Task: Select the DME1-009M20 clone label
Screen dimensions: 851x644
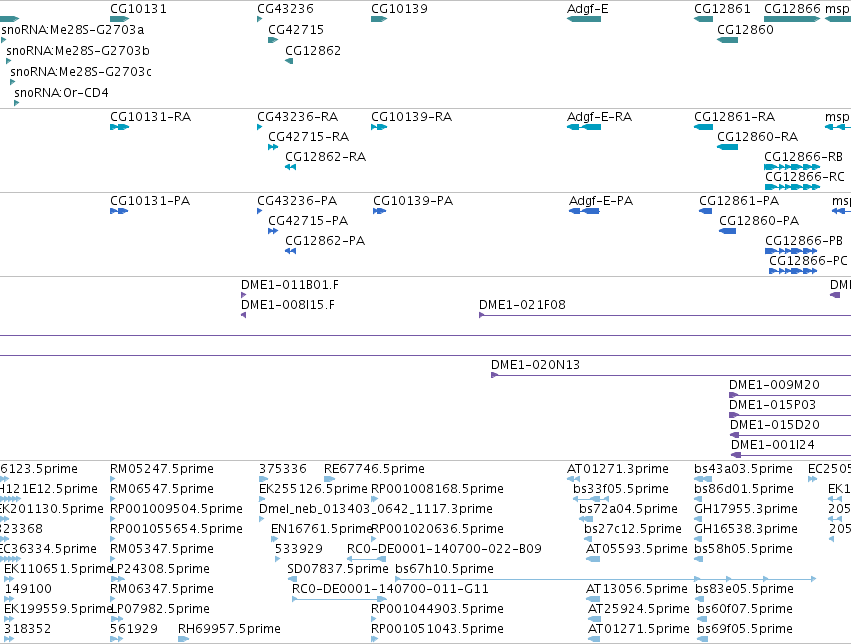Action: [x=774, y=385]
